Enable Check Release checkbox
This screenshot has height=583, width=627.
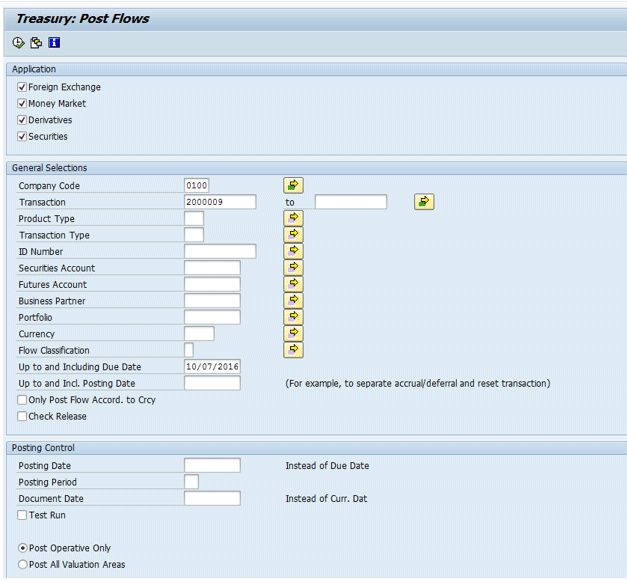tap(22, 416)
